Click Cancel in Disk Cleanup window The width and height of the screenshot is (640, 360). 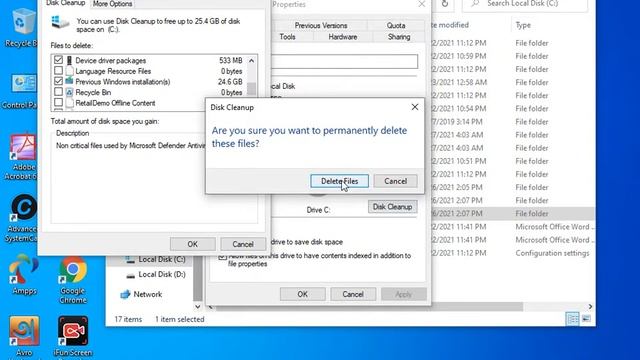pyautogui.click(x=243, y=244)
